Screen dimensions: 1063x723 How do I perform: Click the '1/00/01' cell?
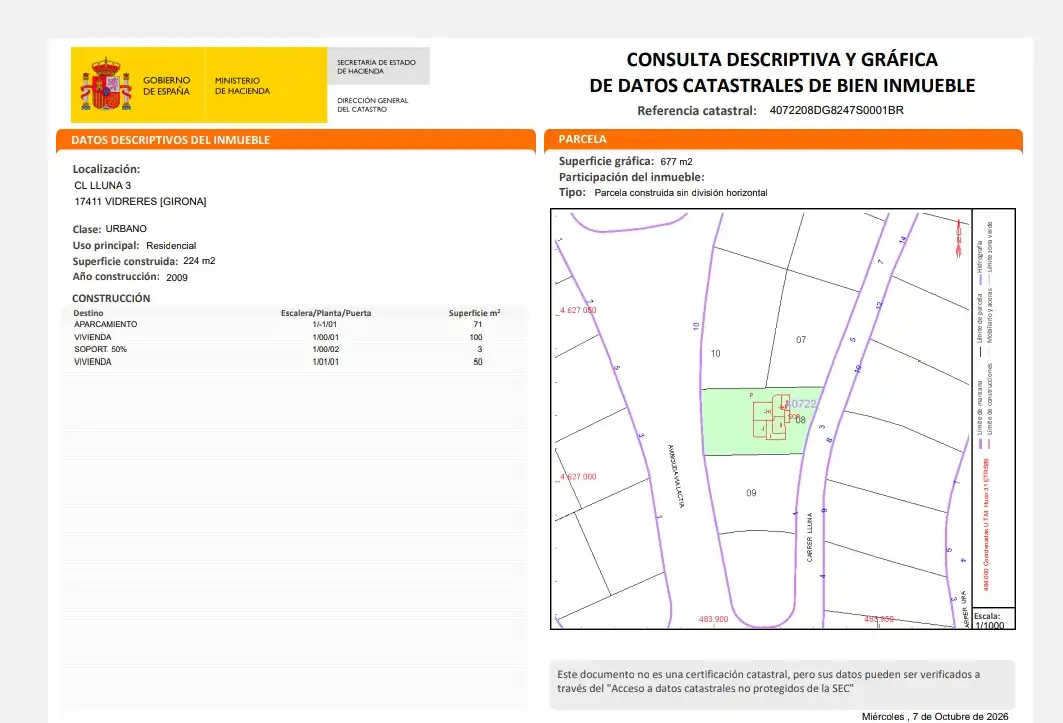(x=325, y=337)
